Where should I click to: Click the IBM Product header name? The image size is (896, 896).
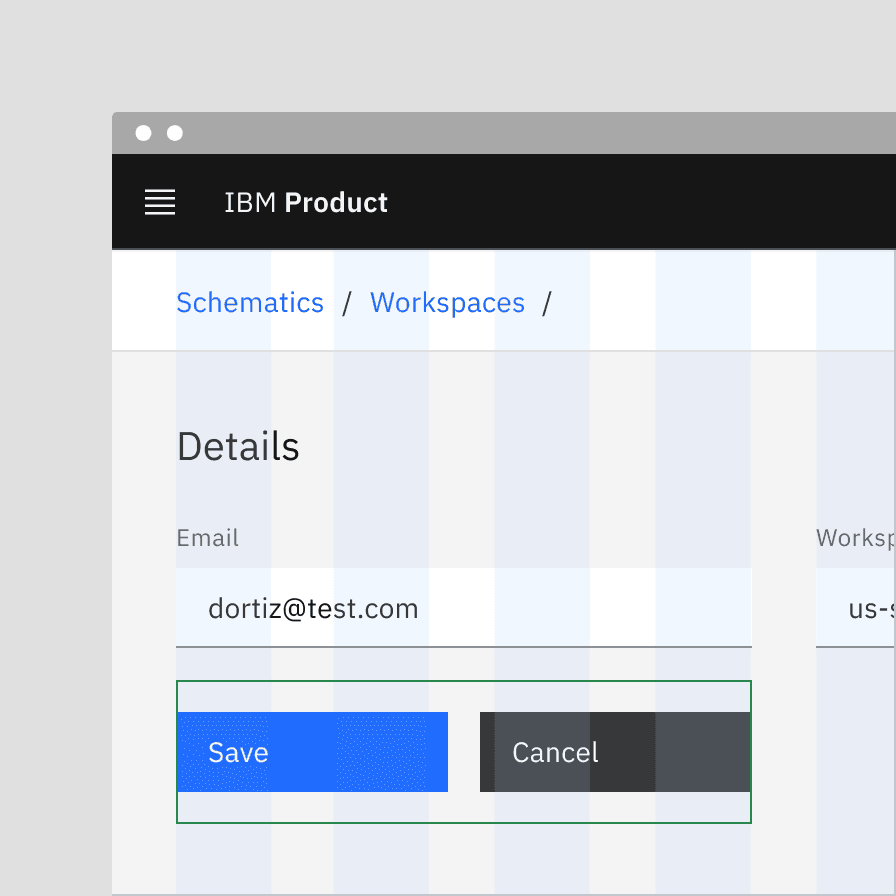(305, 203)
